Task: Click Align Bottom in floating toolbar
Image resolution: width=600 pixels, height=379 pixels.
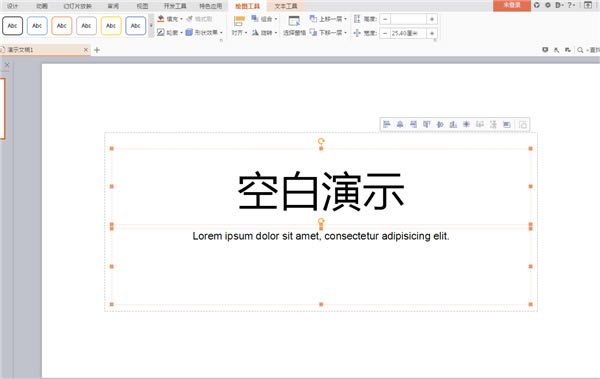Action: [x=453, y=124]
